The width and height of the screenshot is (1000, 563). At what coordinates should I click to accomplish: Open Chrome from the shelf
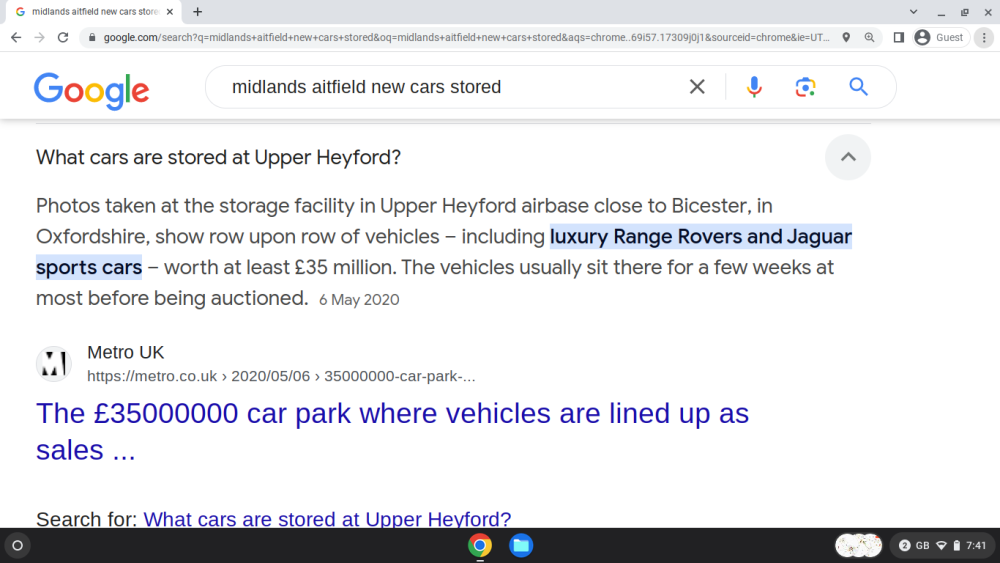click(x=480, y=545)
